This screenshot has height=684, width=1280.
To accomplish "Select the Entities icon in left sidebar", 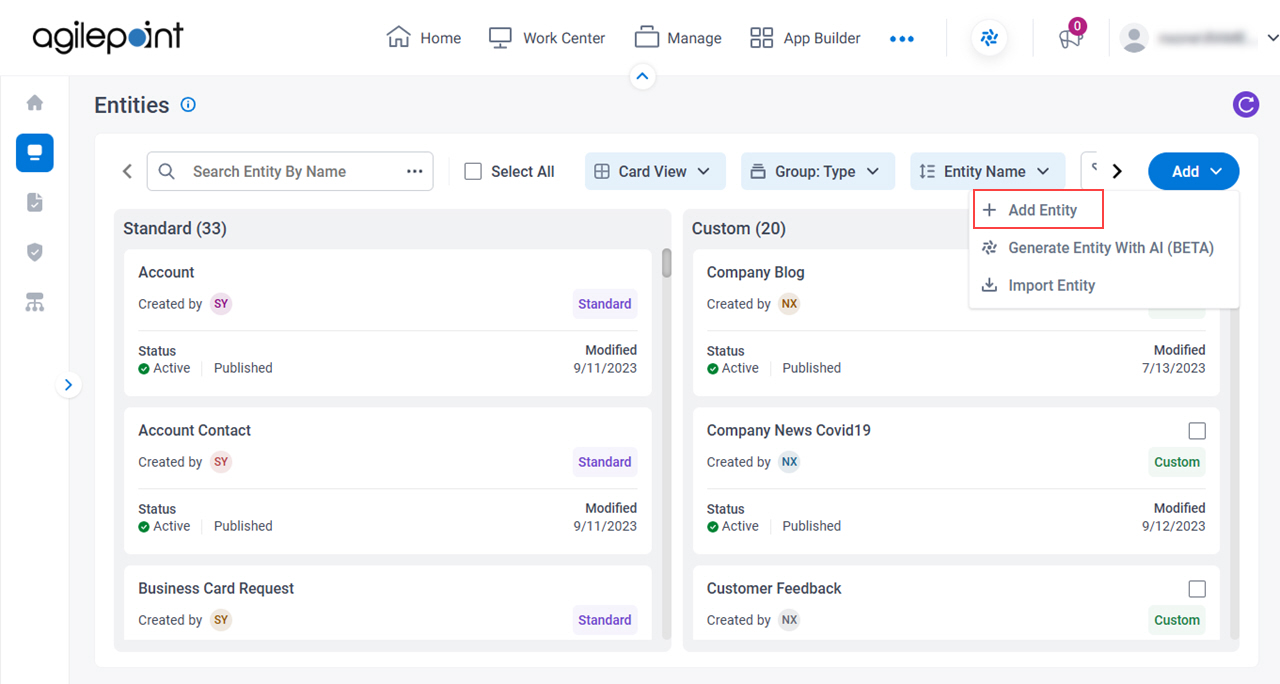I will coord(35,153).
